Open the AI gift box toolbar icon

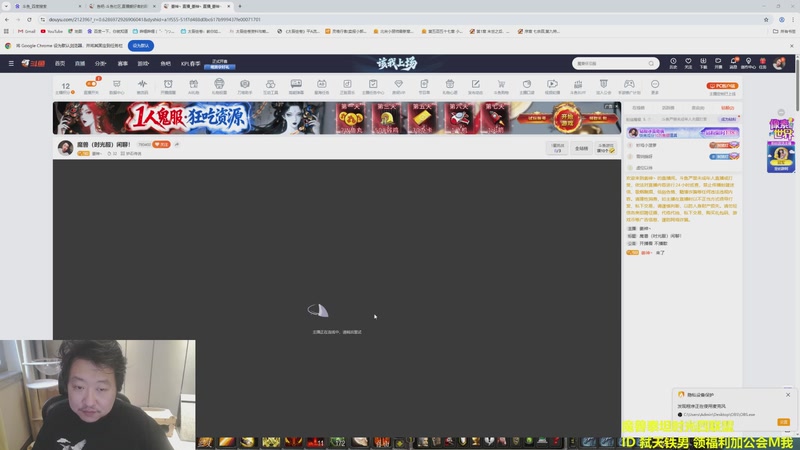pyautogui.click(x=193, y=86)
